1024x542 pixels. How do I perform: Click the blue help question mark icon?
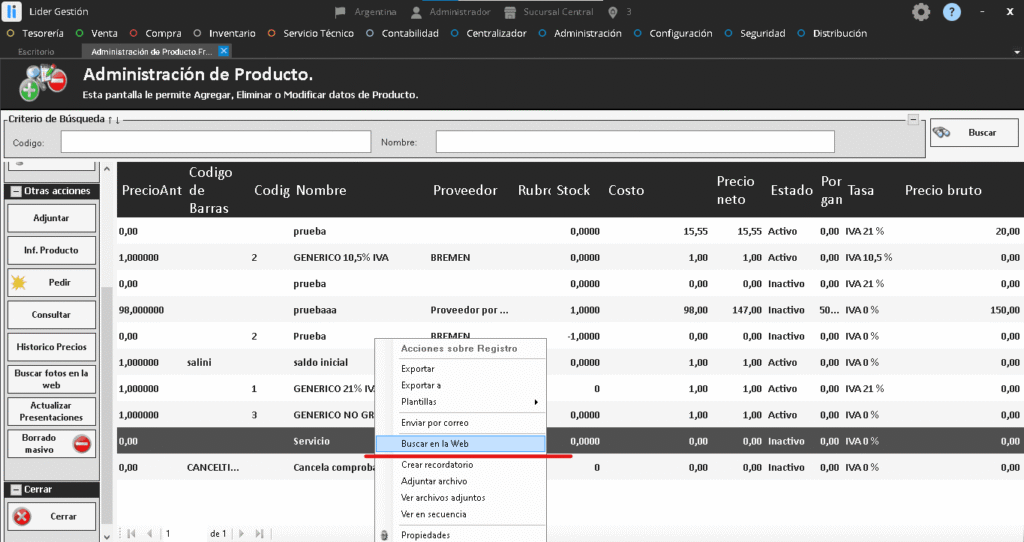coord(952,12)
